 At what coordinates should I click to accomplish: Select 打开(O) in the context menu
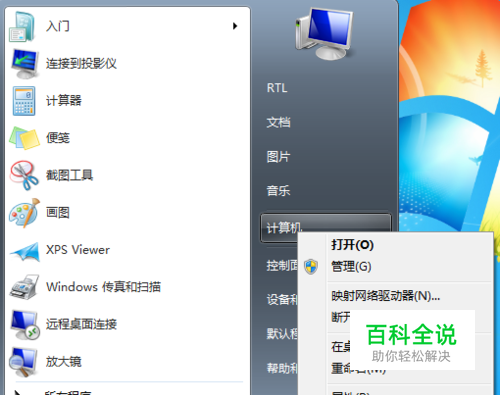(352, 245)
